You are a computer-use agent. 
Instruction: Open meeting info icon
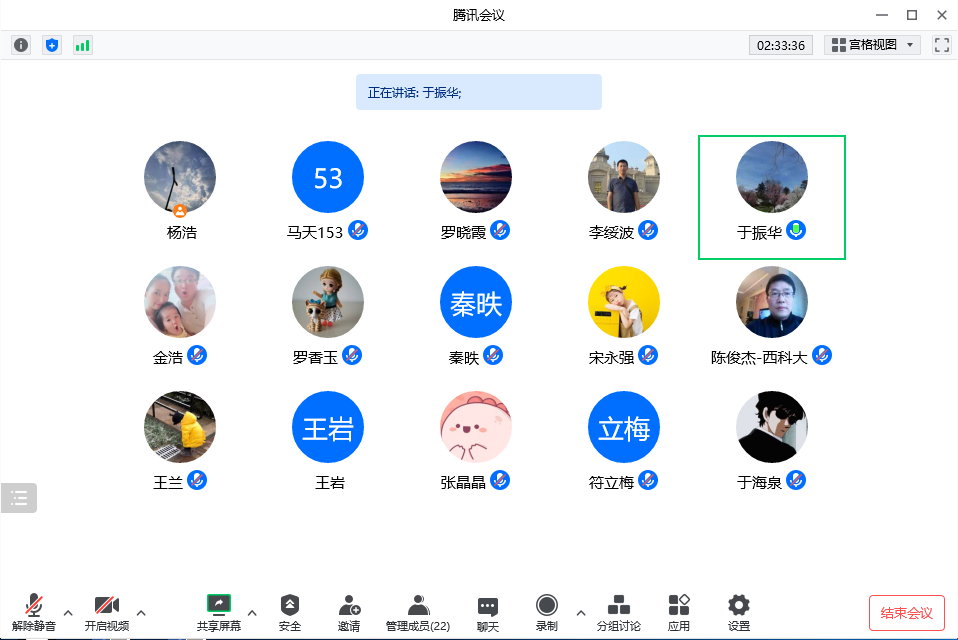point(21,45)
